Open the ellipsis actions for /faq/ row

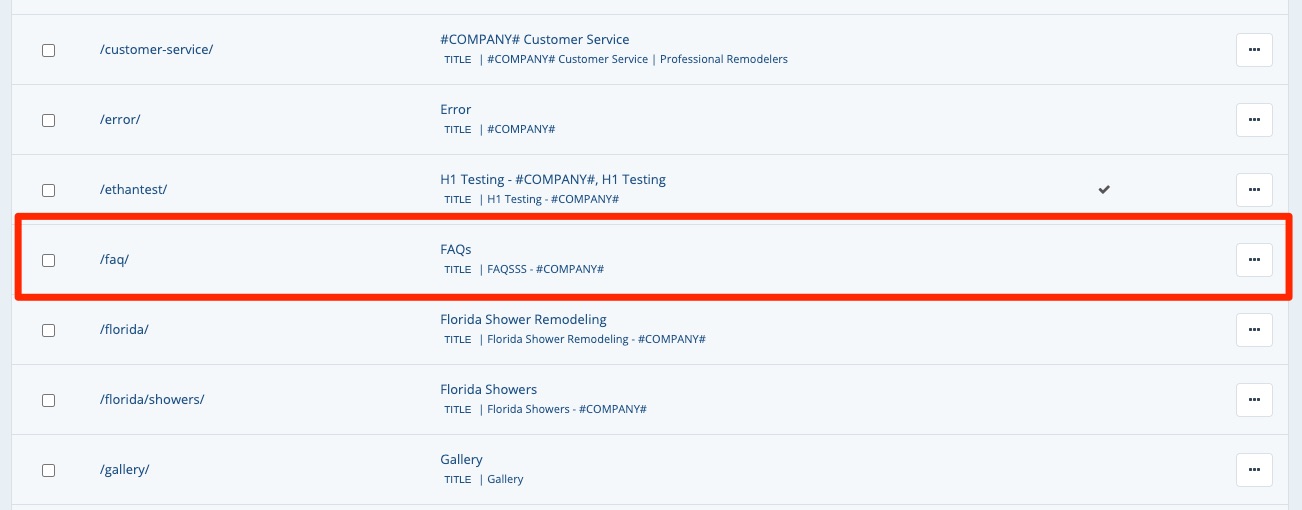click(1254, 260)
